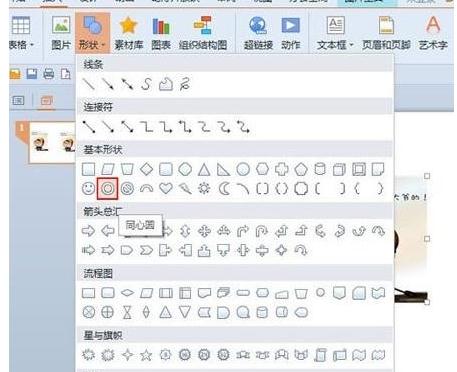Open the 素材库 material library

point(129,33)
